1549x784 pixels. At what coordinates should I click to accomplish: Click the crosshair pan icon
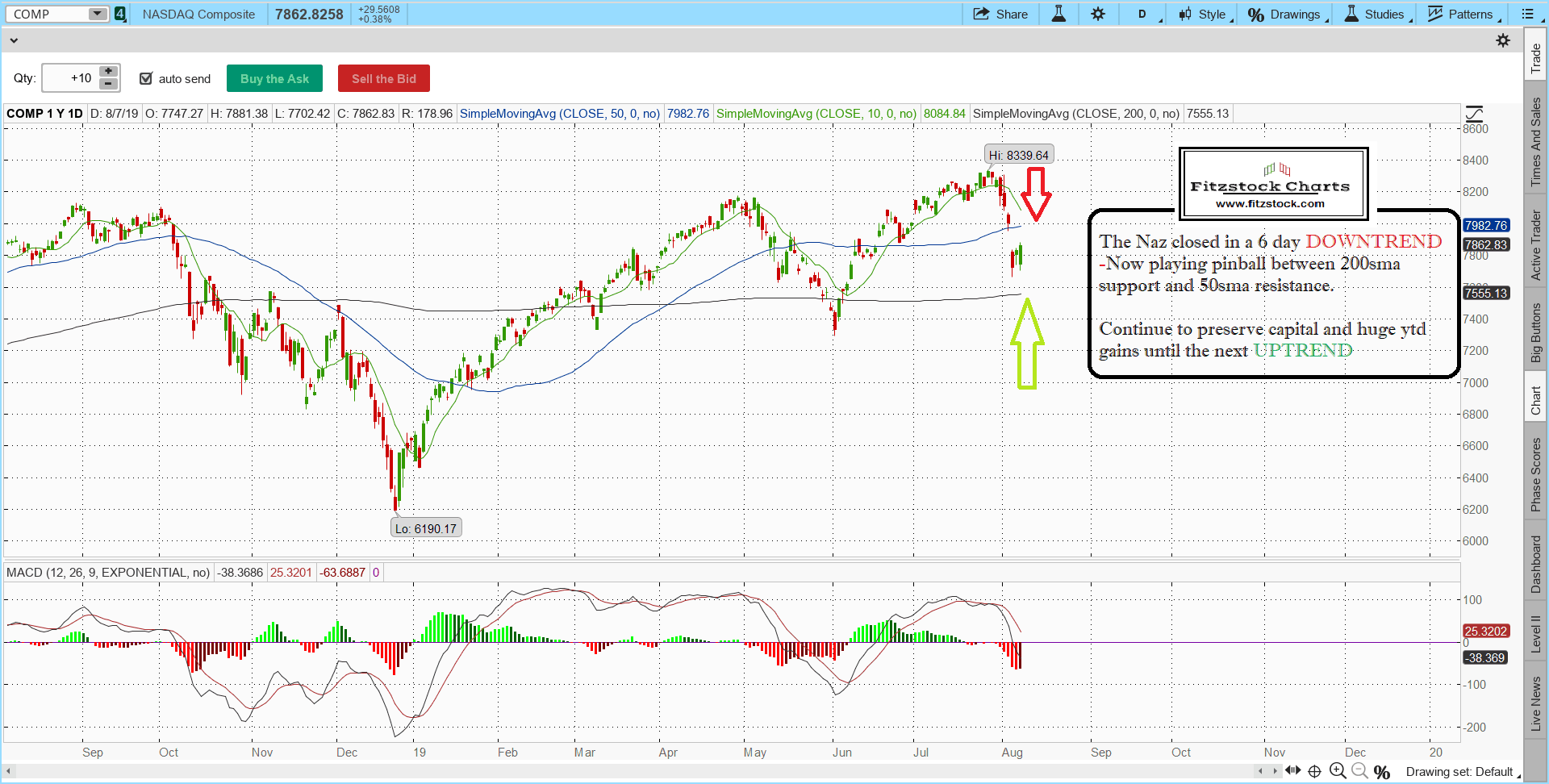[1314, 771]
